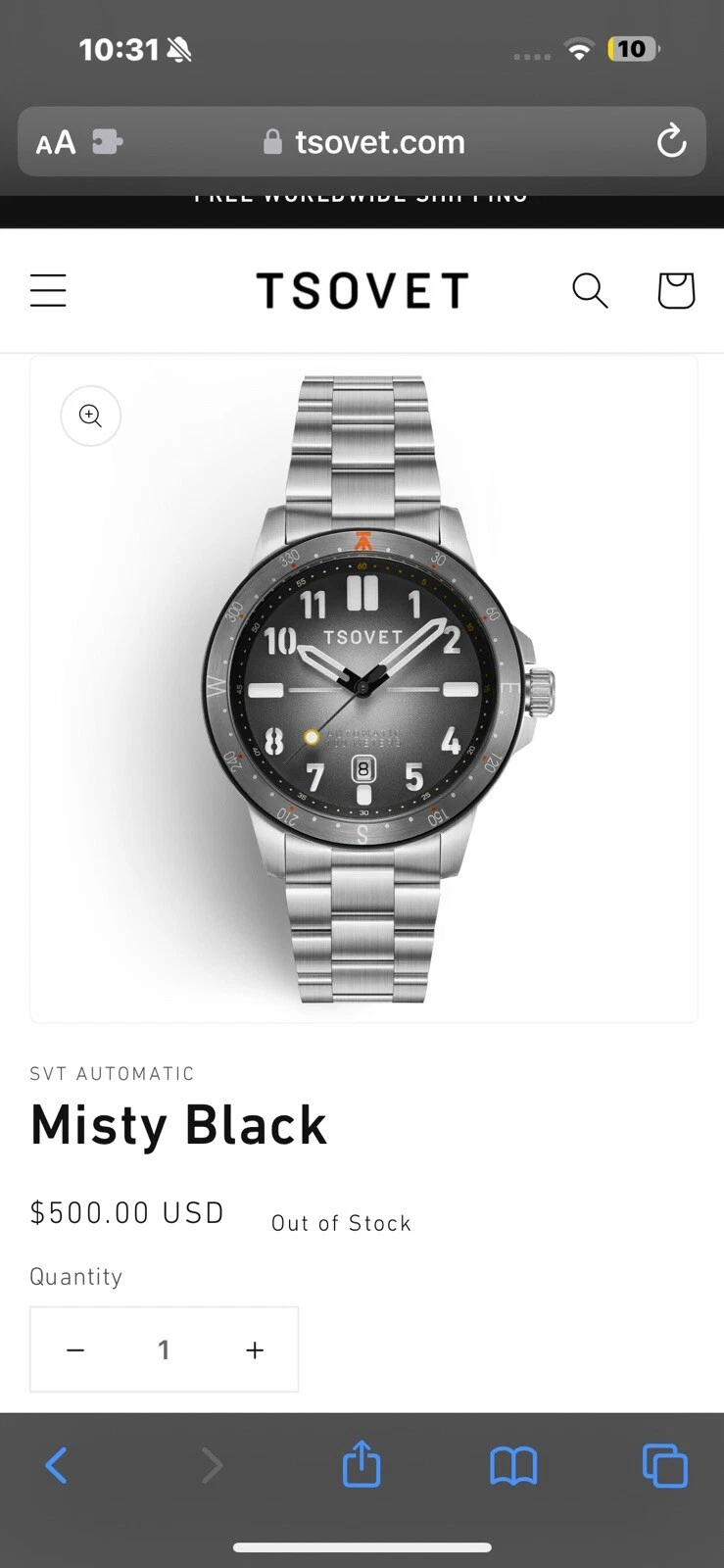The height and width of the screenshot is (1568, 724).
Task: Tap the Misty Black product title
Action: (178, 1126)
